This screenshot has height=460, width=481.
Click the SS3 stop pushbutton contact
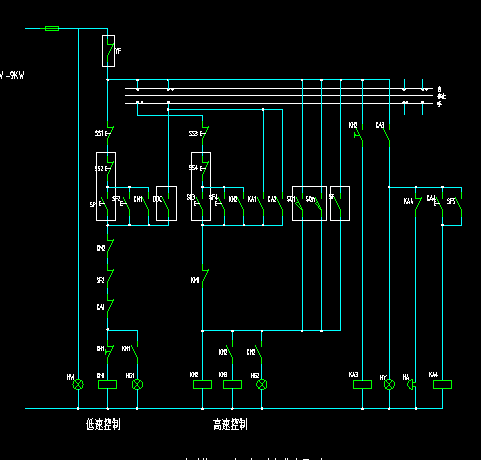pyautogui.click(x=205, y=133)
